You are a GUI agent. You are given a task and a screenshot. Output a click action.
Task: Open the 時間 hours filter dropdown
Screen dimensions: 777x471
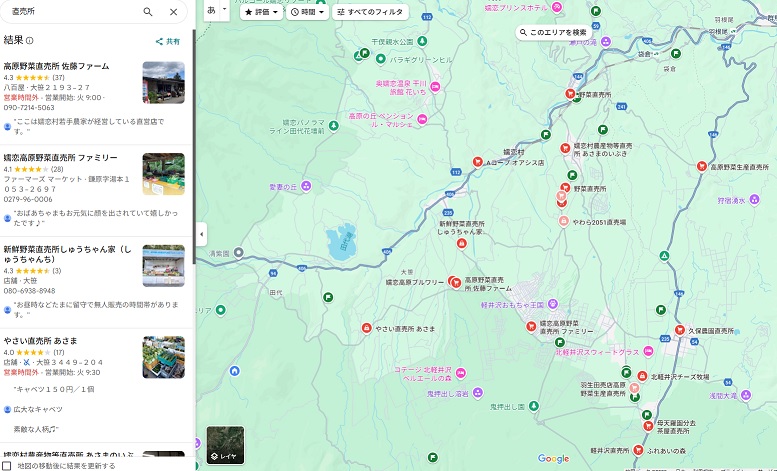click(307, 12)
